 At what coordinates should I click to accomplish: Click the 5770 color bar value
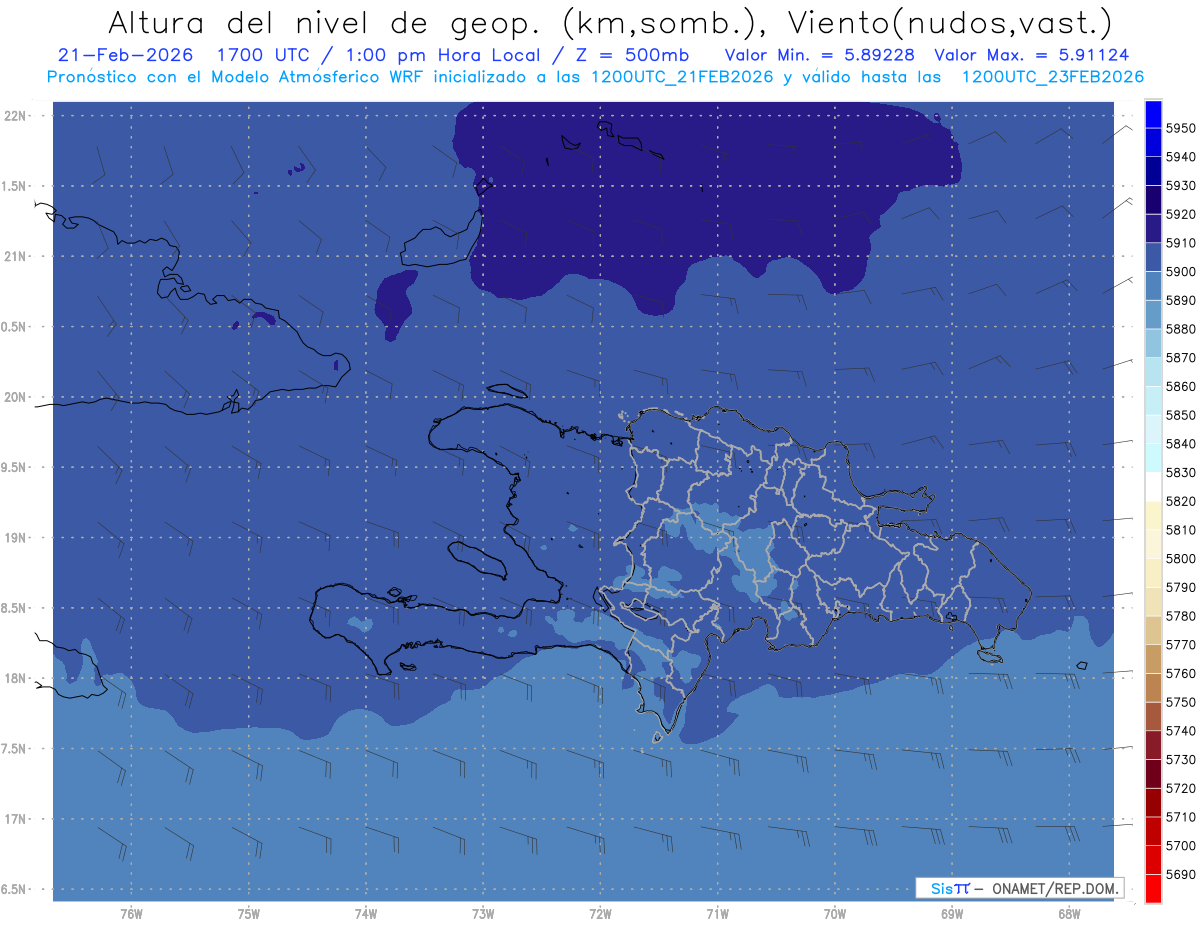[x=1179, y=644]
